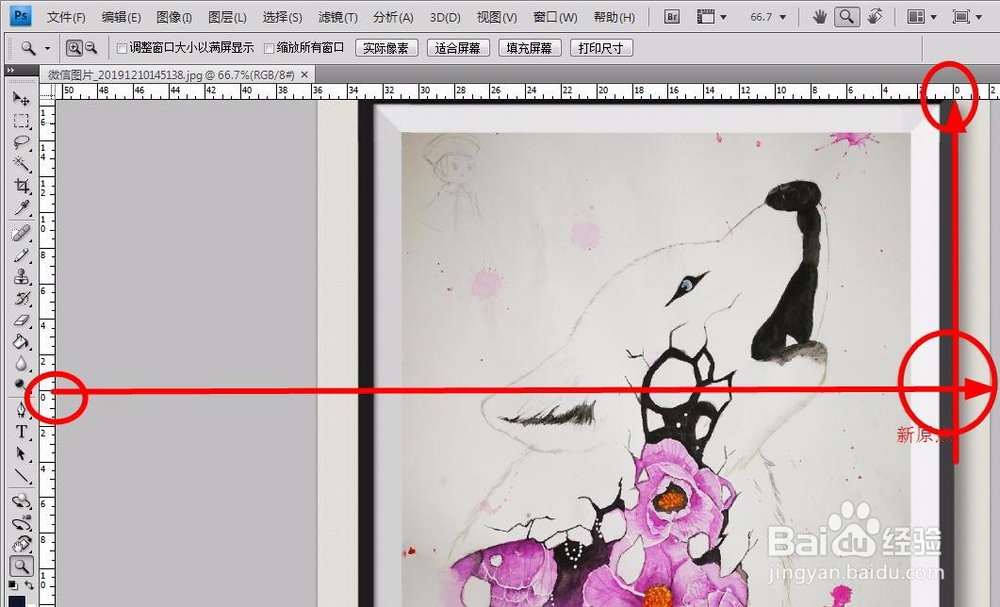1000x607 pixels.
Task: Expand the toolbox with double-arrow
Action: pos(11,70)
